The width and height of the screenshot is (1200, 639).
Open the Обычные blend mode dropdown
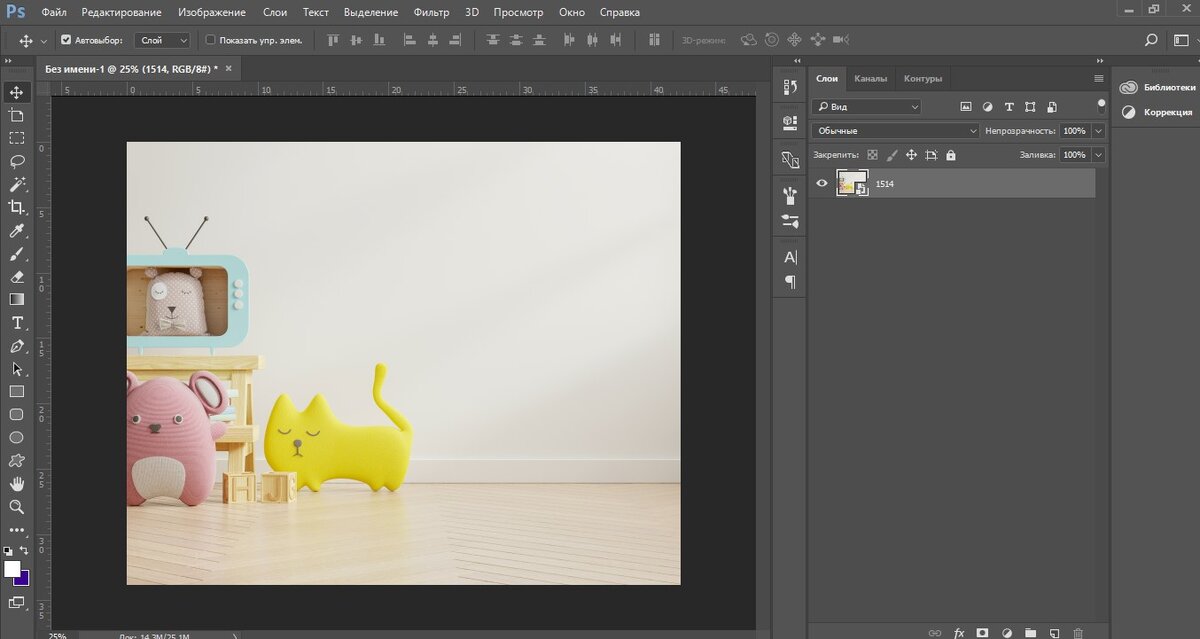[896, 131]
